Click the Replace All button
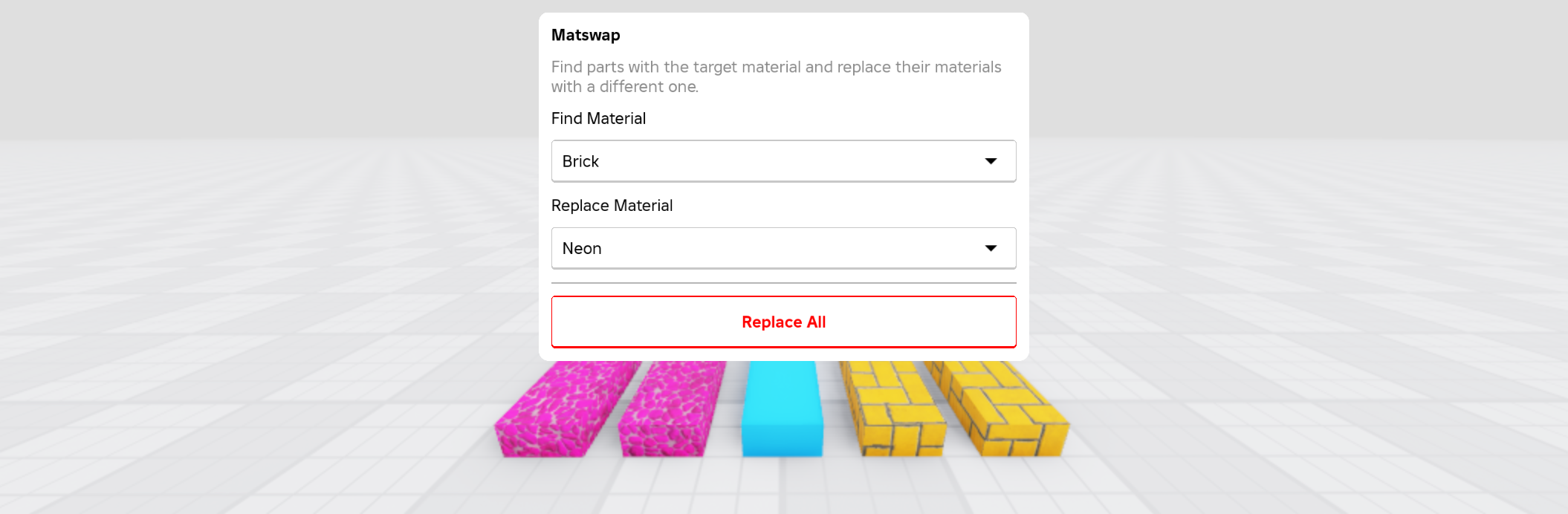The width and height of the screenshot is (1568, 514). coord(783,322)
